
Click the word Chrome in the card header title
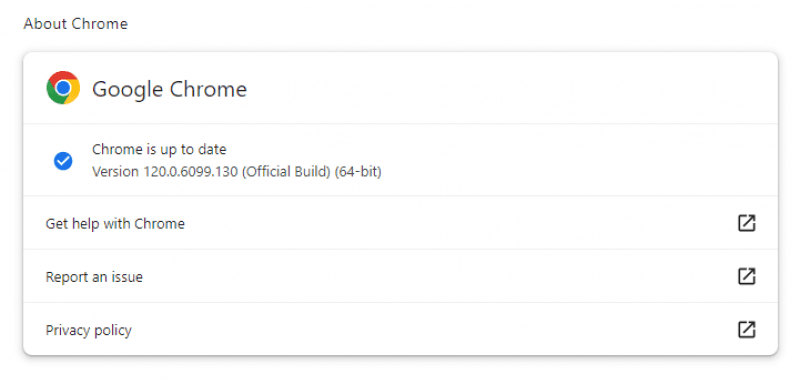click(208, 89)
